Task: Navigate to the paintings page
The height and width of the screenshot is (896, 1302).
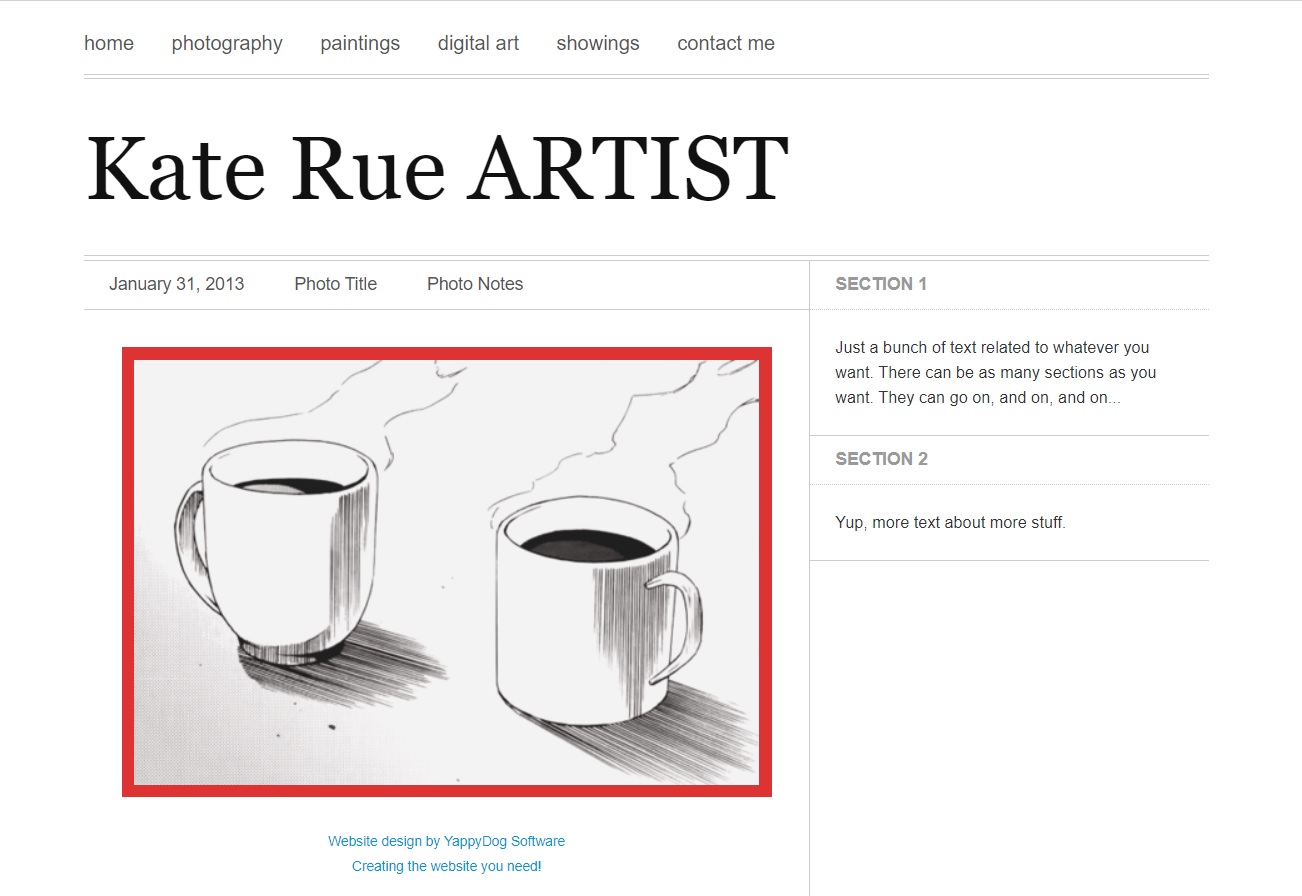Action: click(360, 43)
